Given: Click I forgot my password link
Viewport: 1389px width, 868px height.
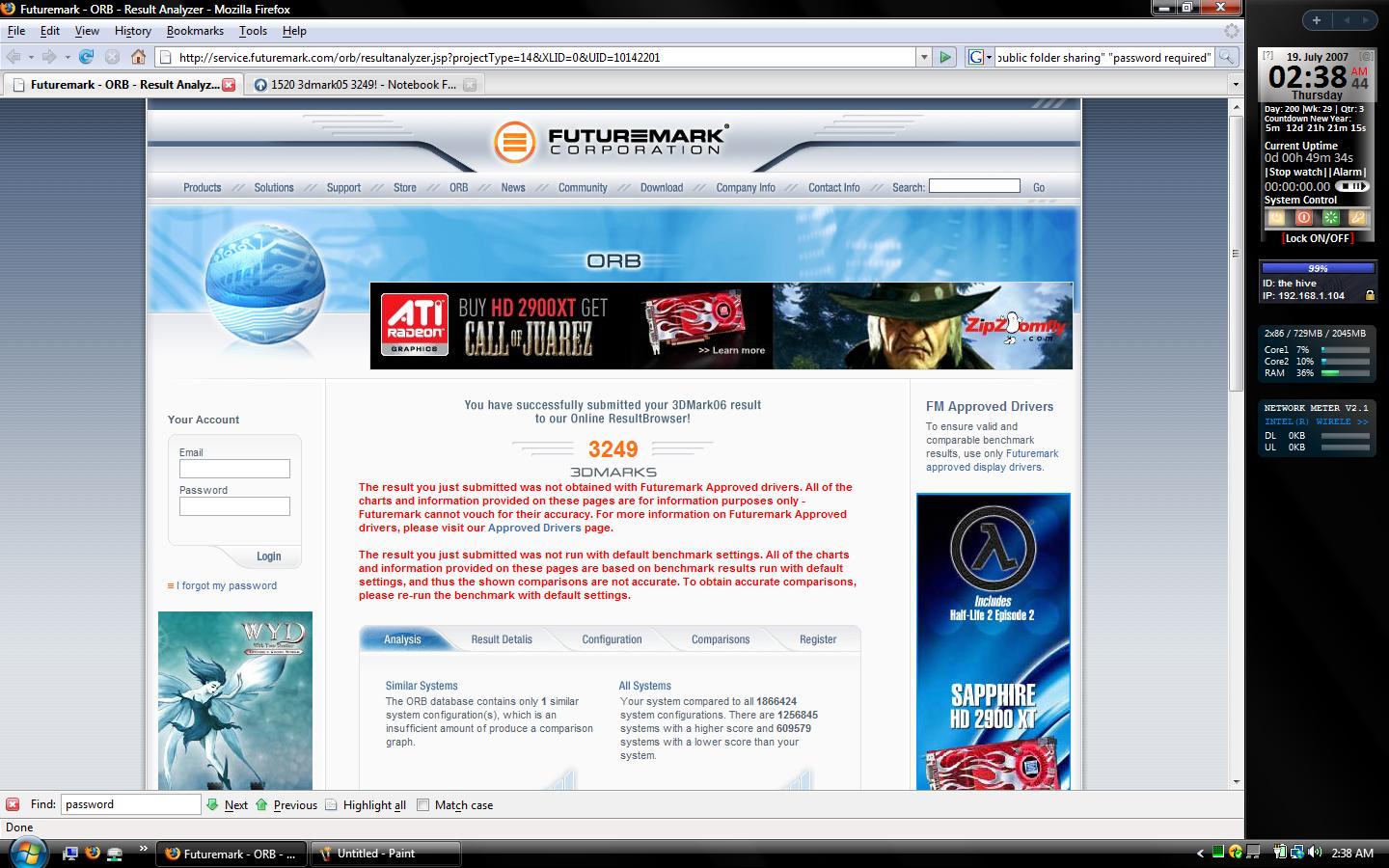Looking at the screenshot, I should (227, 585).
